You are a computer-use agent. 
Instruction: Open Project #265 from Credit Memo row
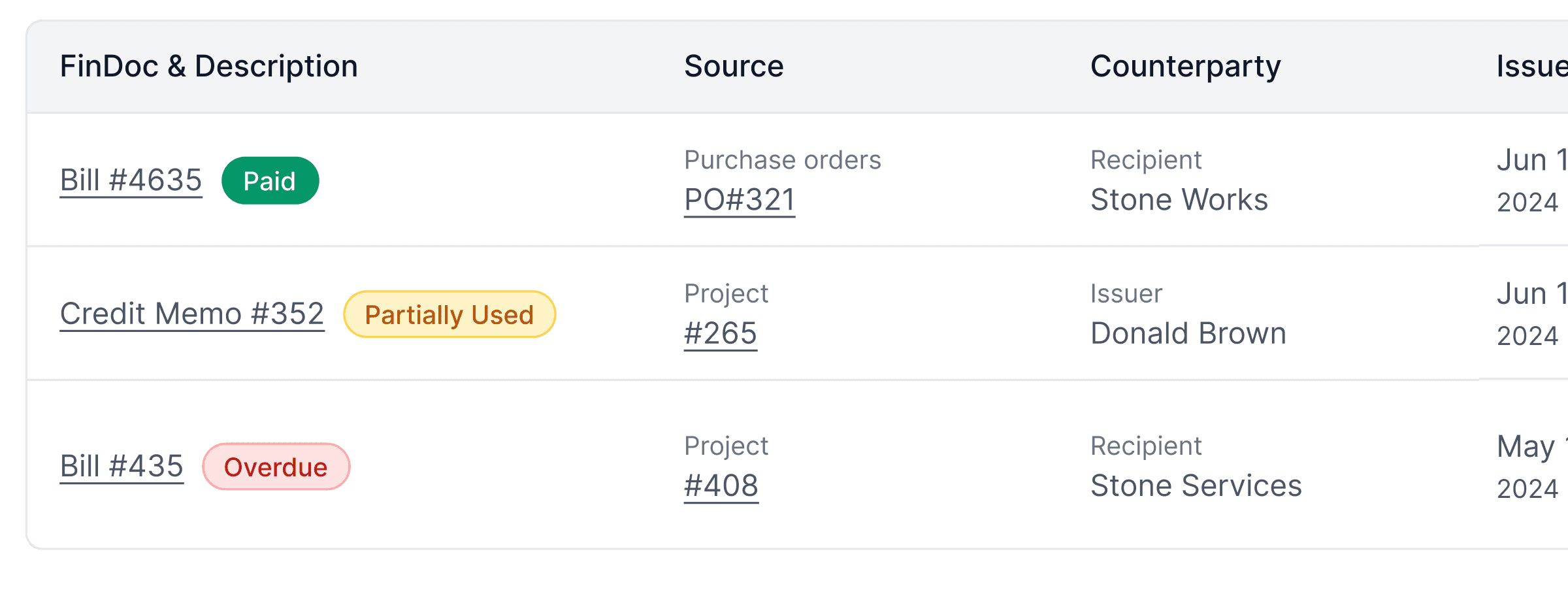pos(720,334)
